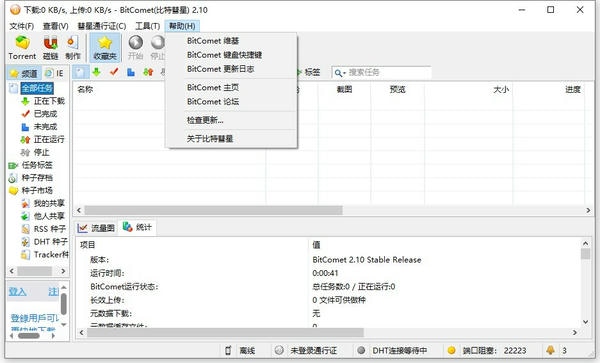
Task: Choose BitComet 更新日志 menu entry
Action: pos(231,69)
